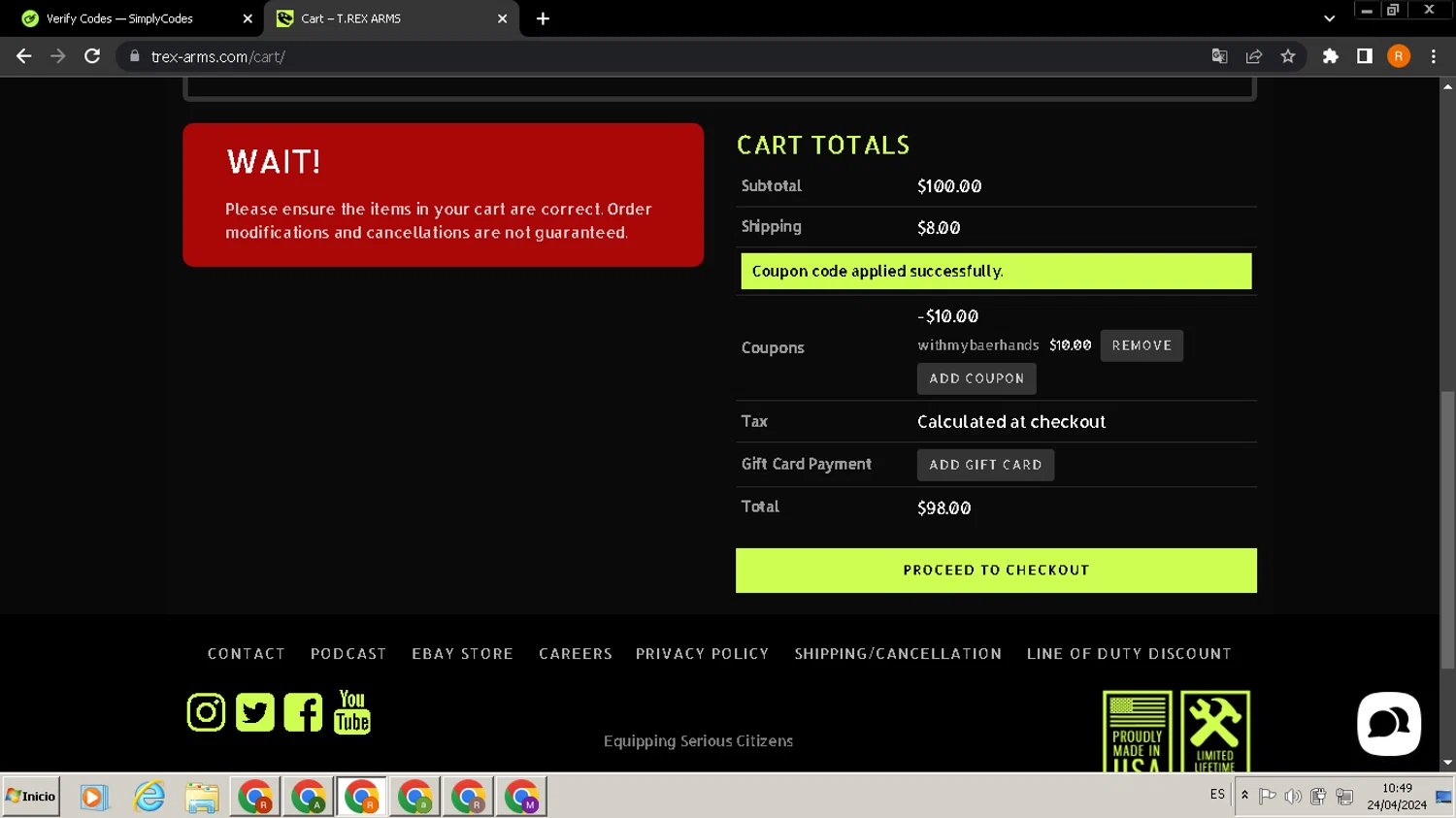Bookmark this page with the star icon
Screen dimensions: 1456x818
(x=1288, y=56)
